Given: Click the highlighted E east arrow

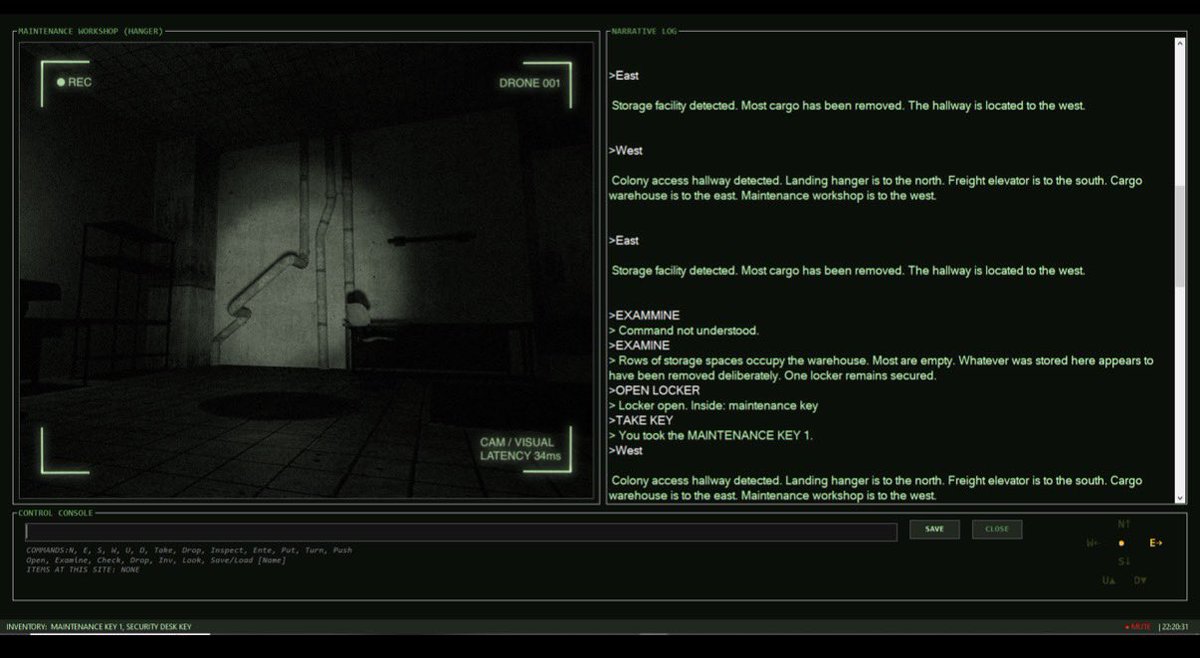Looking at the screenshot, I should (1156, 543).
